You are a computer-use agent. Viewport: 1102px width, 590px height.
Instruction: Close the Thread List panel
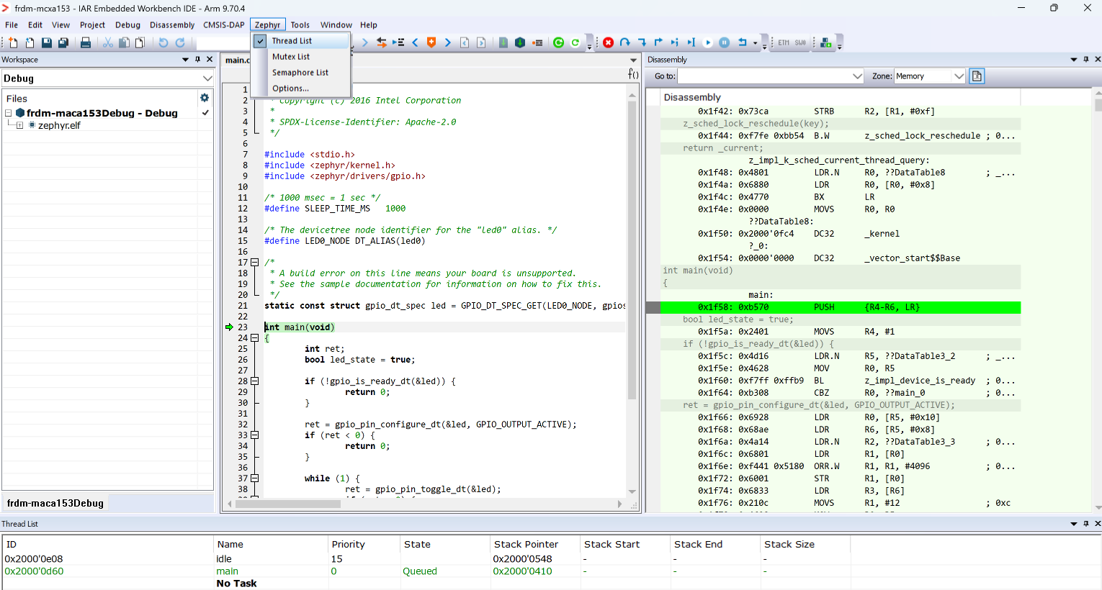coord(1097,524)
